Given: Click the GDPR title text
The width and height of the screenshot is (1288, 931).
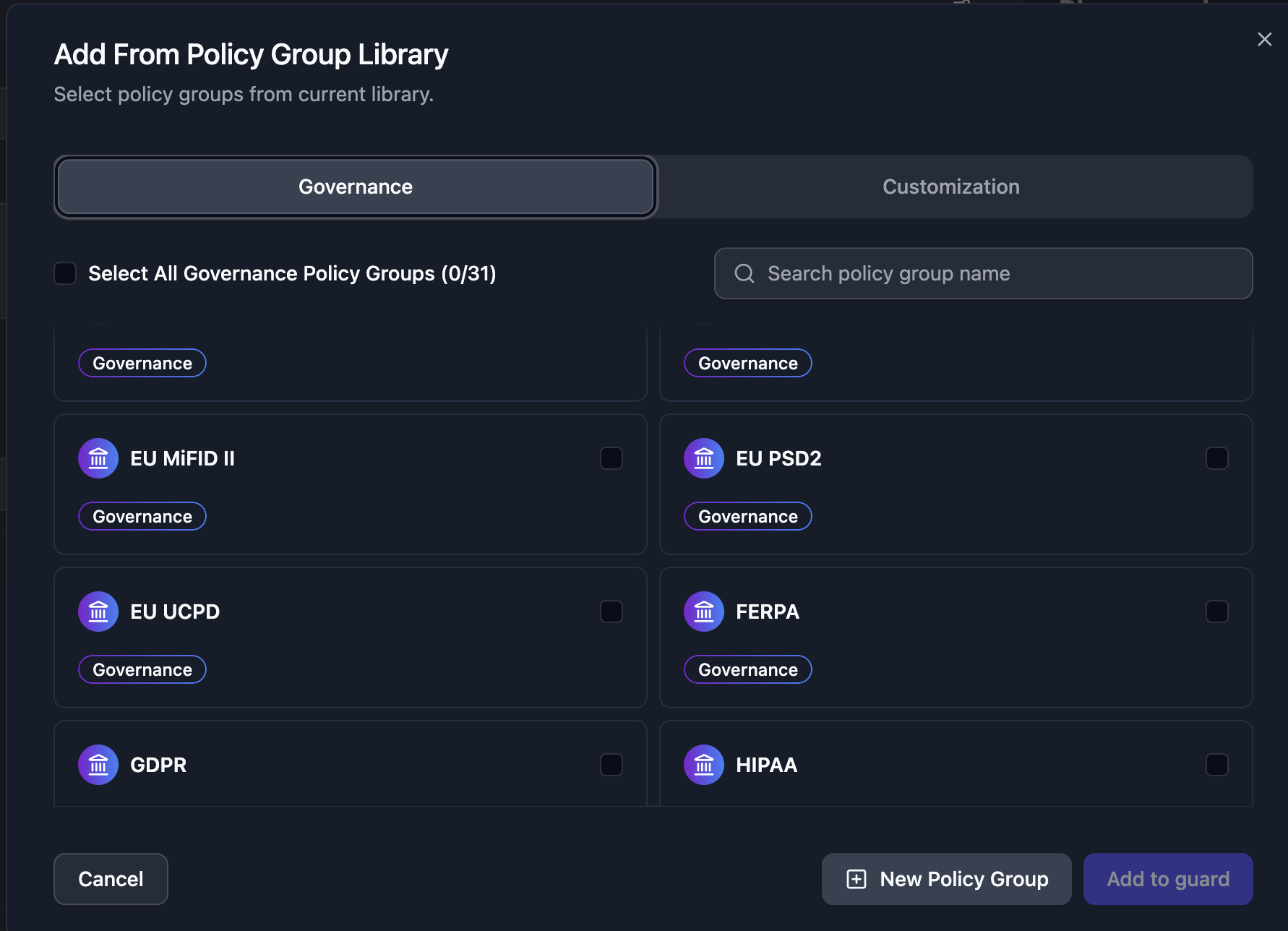Looking at the screenshot, I should pos(158,765).
